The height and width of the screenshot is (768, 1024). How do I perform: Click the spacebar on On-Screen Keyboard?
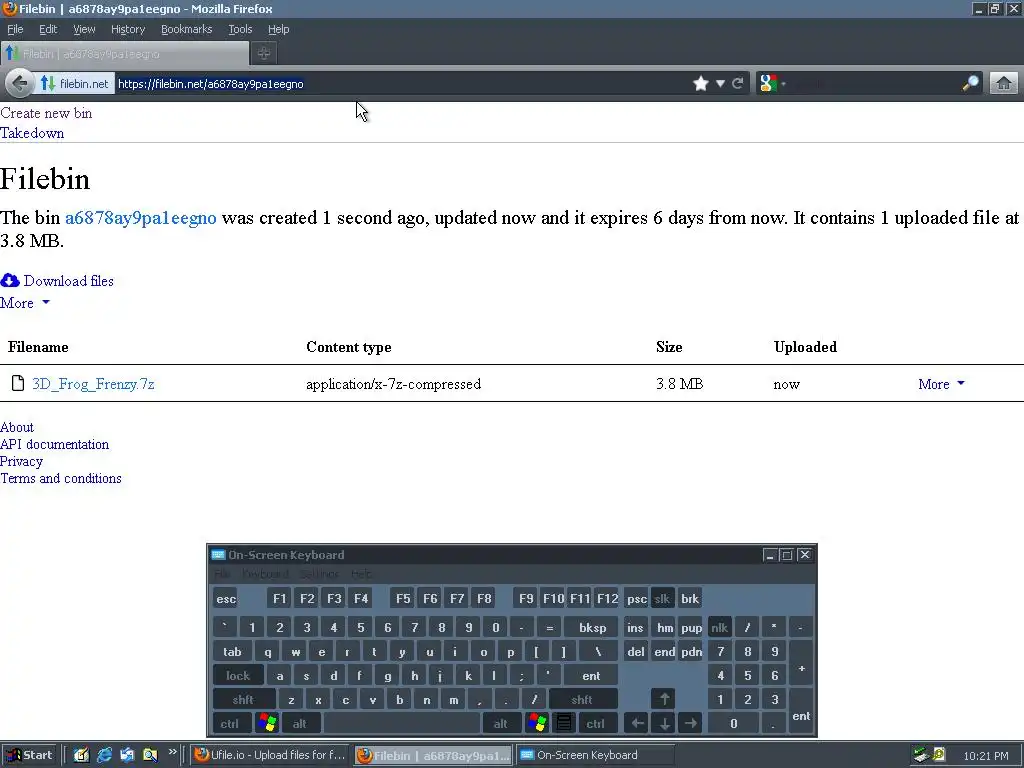(x=402, y=724)
